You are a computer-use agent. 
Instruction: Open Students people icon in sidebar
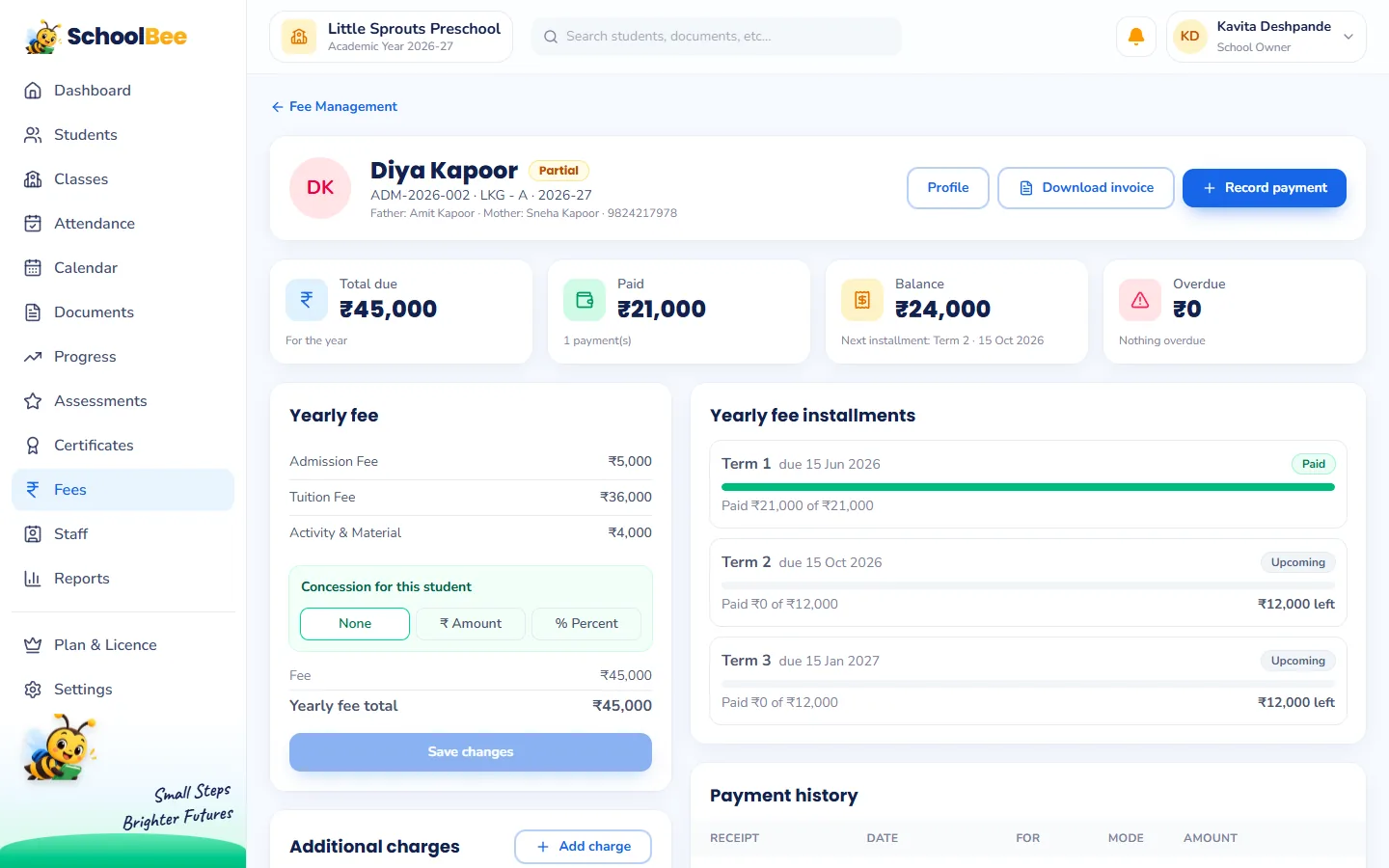(x=33, y=135)
